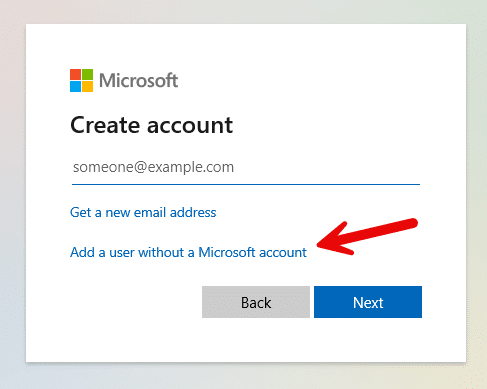The image size is (487, 389).
Task: Open the 'Get a new email address' link
Action: tap(143, 213)
